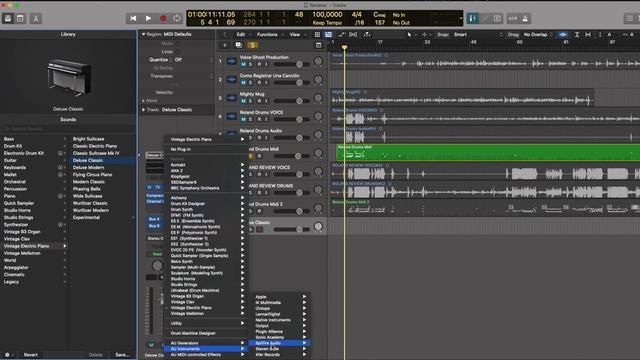Viewport: 640px width, 360px height.
Task: Toggle Waveform Zoom button
Action: click(x=563, y=35)
